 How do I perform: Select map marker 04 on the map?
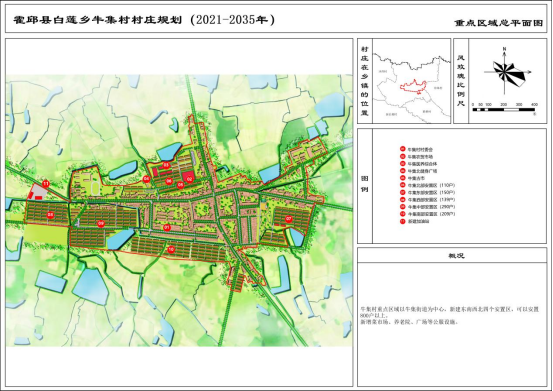pos(146,179)
